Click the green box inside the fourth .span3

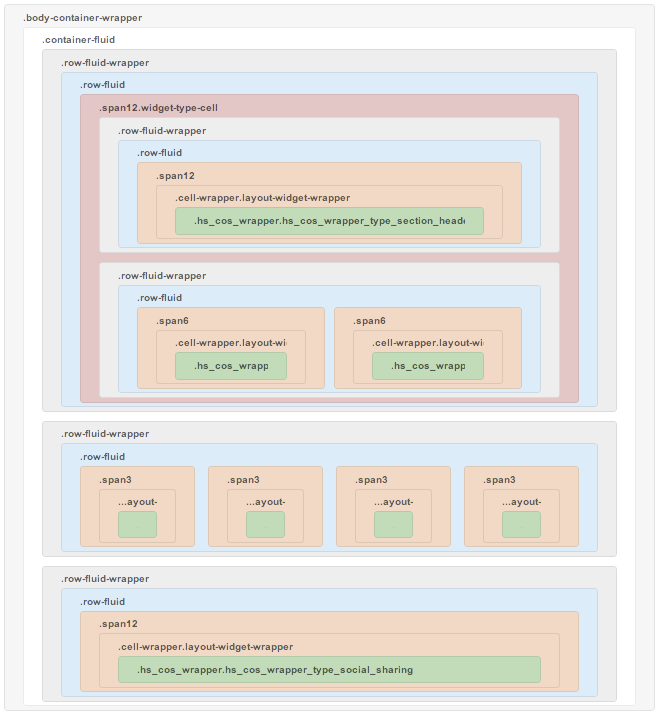pyautogui.click(x=521, y=525)
